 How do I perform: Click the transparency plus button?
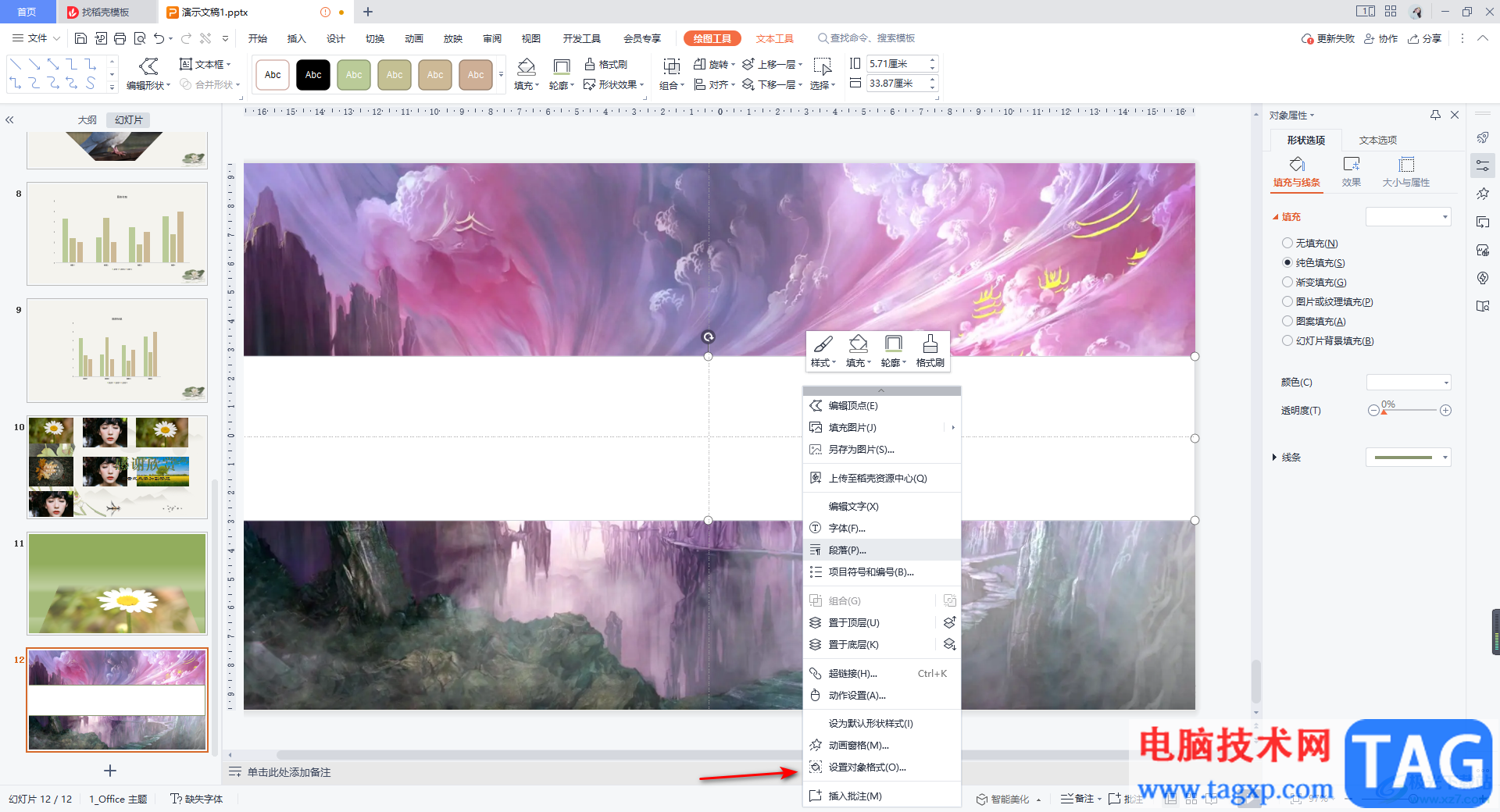(x=1445, y=410)
